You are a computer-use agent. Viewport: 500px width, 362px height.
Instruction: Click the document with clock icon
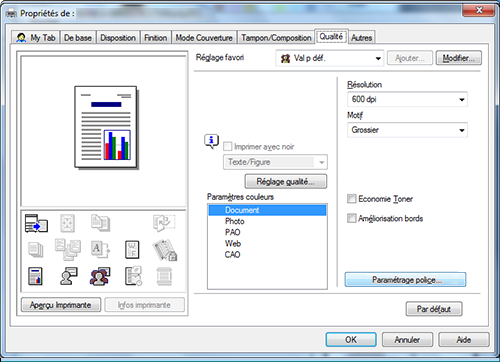coord(133,276)
